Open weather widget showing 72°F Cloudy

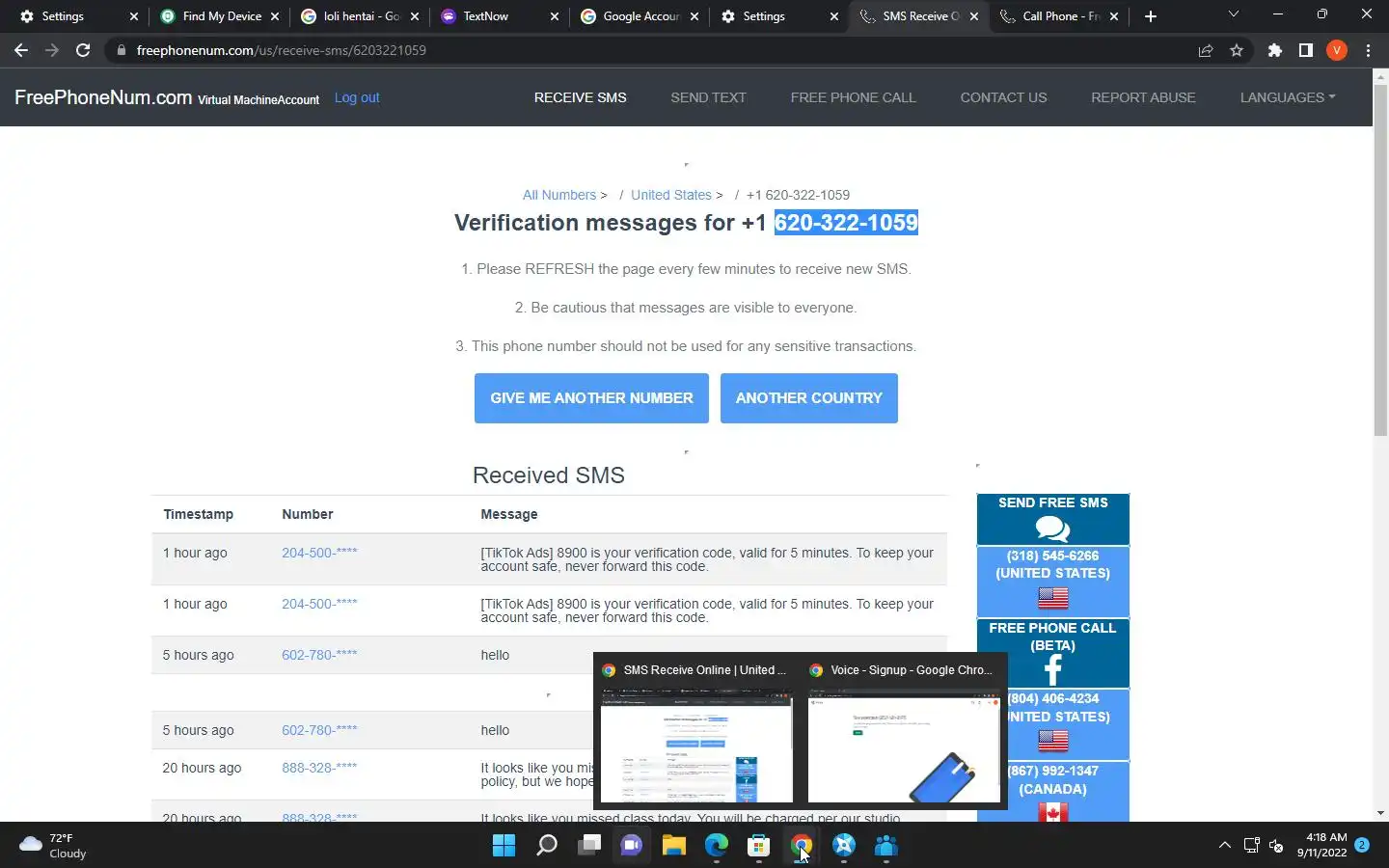tap(54, 846)
